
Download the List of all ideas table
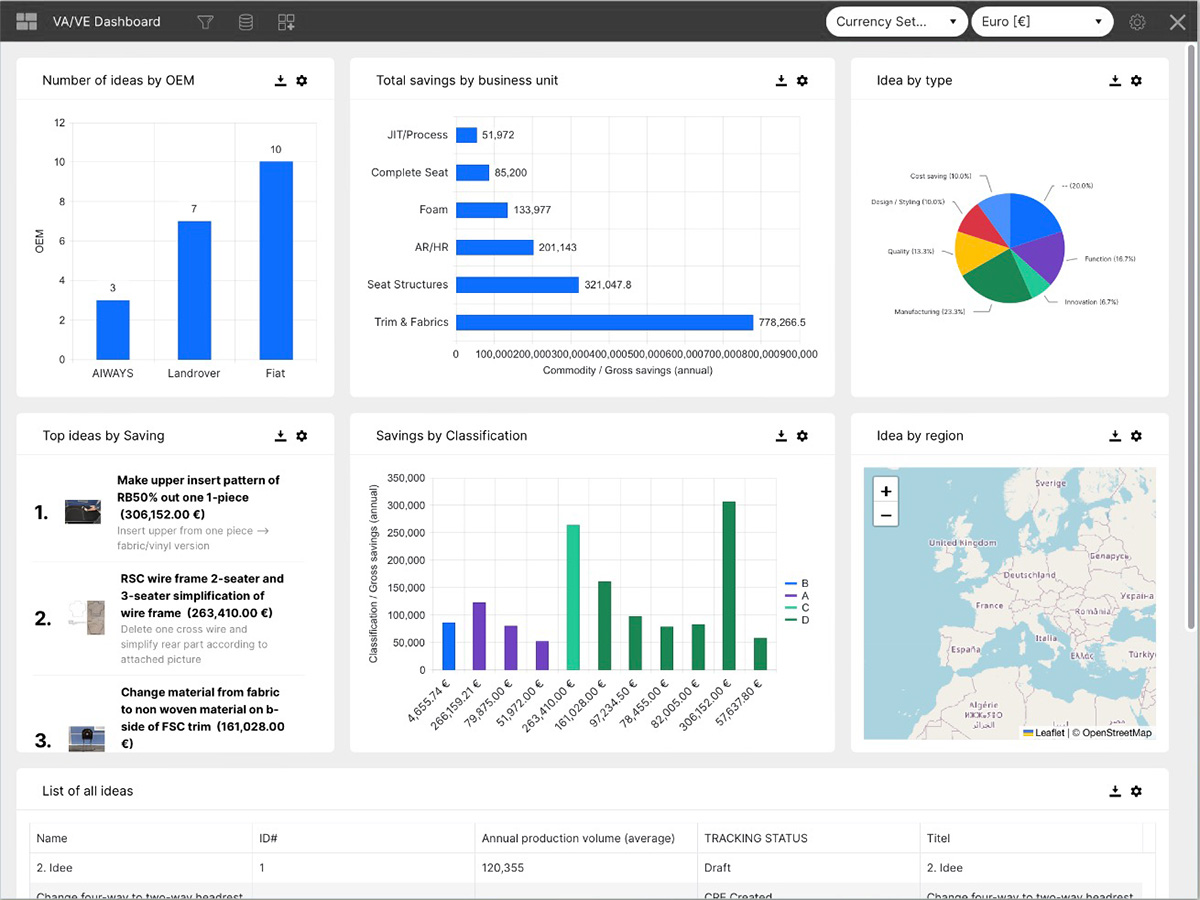[1115, 791]
